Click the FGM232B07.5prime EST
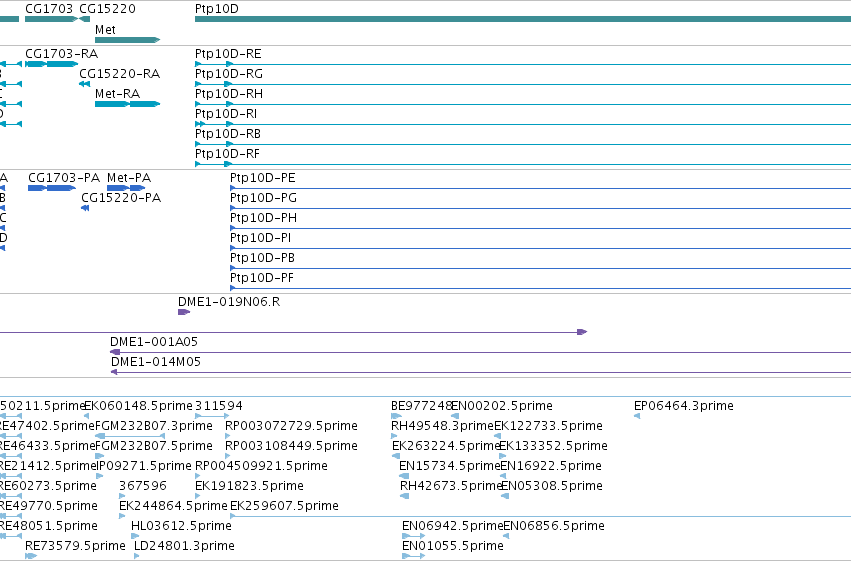Screen dimensions: 851x561 coord(154,446)
